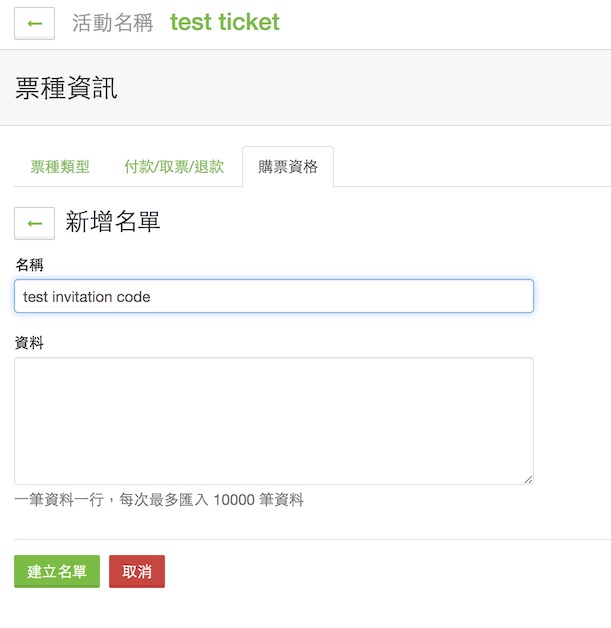
Task: Switch to the 票種類型 tab
Action: point(60,167)
